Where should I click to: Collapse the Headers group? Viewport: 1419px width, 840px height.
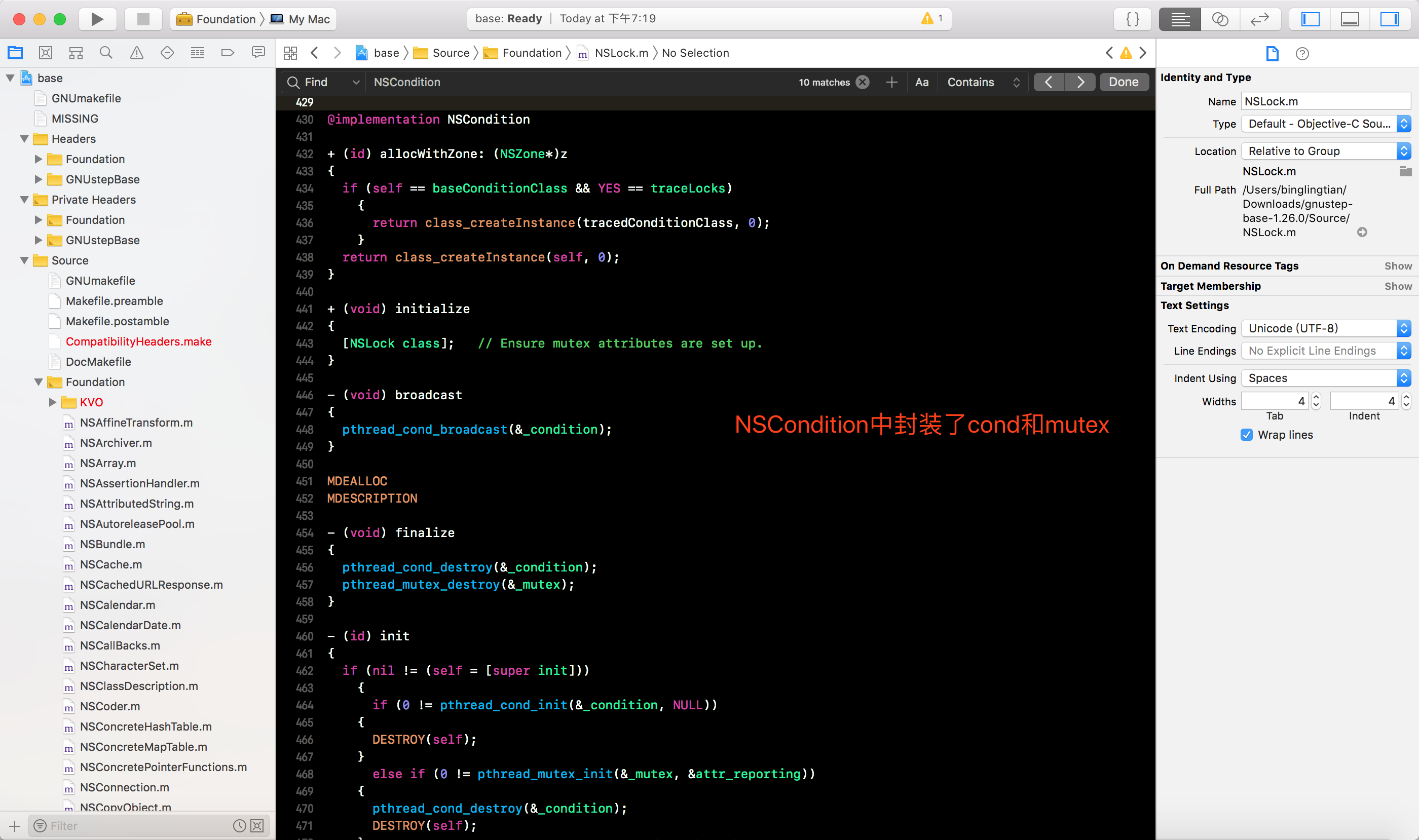(x=24, y=139)
